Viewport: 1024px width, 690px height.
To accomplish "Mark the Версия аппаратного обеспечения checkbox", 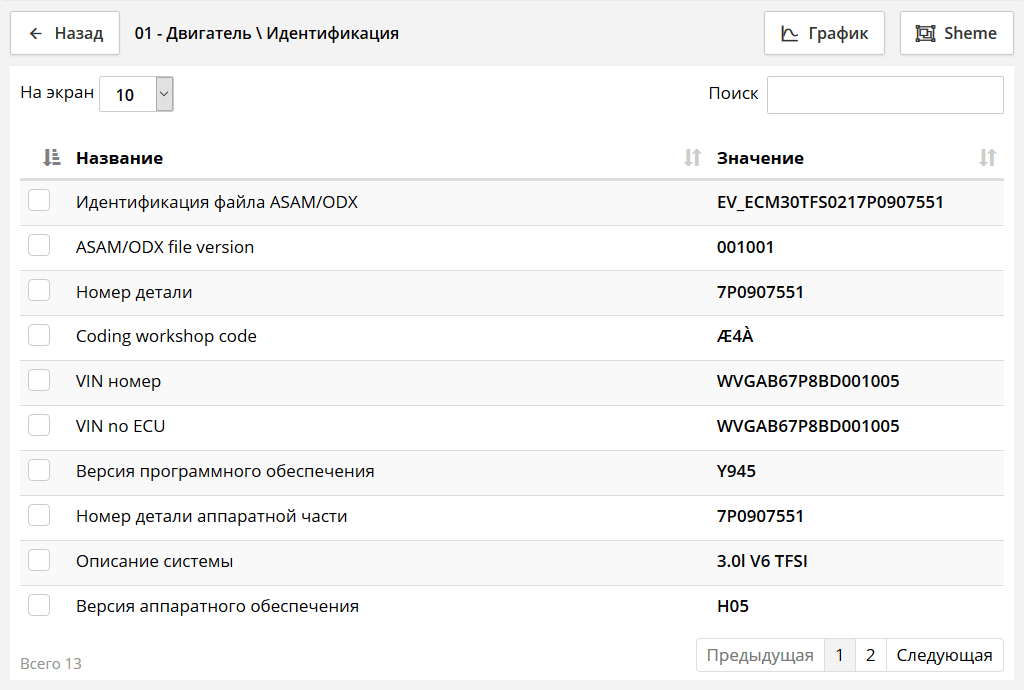I will (39, 606).
